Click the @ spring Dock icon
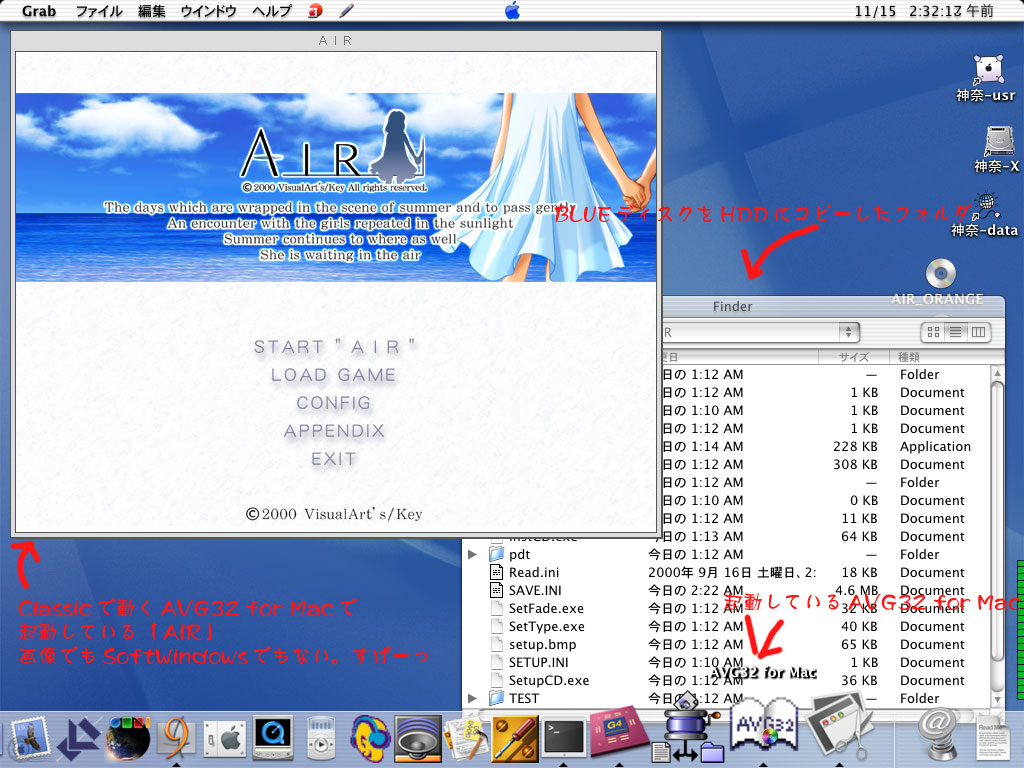Screen dimensions: 1024x768 click(x=938, y=734)
